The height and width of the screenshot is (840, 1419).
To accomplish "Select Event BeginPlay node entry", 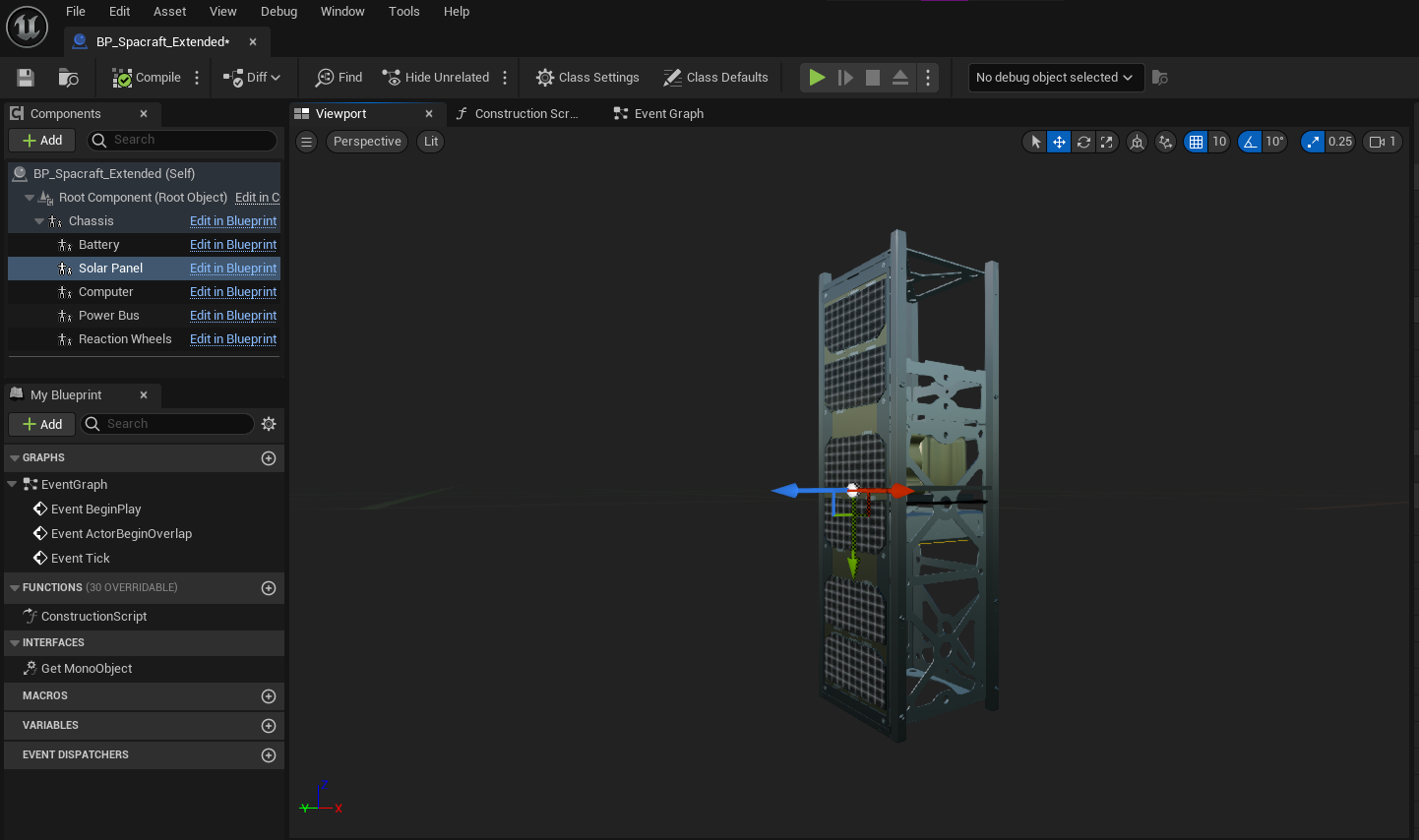I will coord(95,510).
